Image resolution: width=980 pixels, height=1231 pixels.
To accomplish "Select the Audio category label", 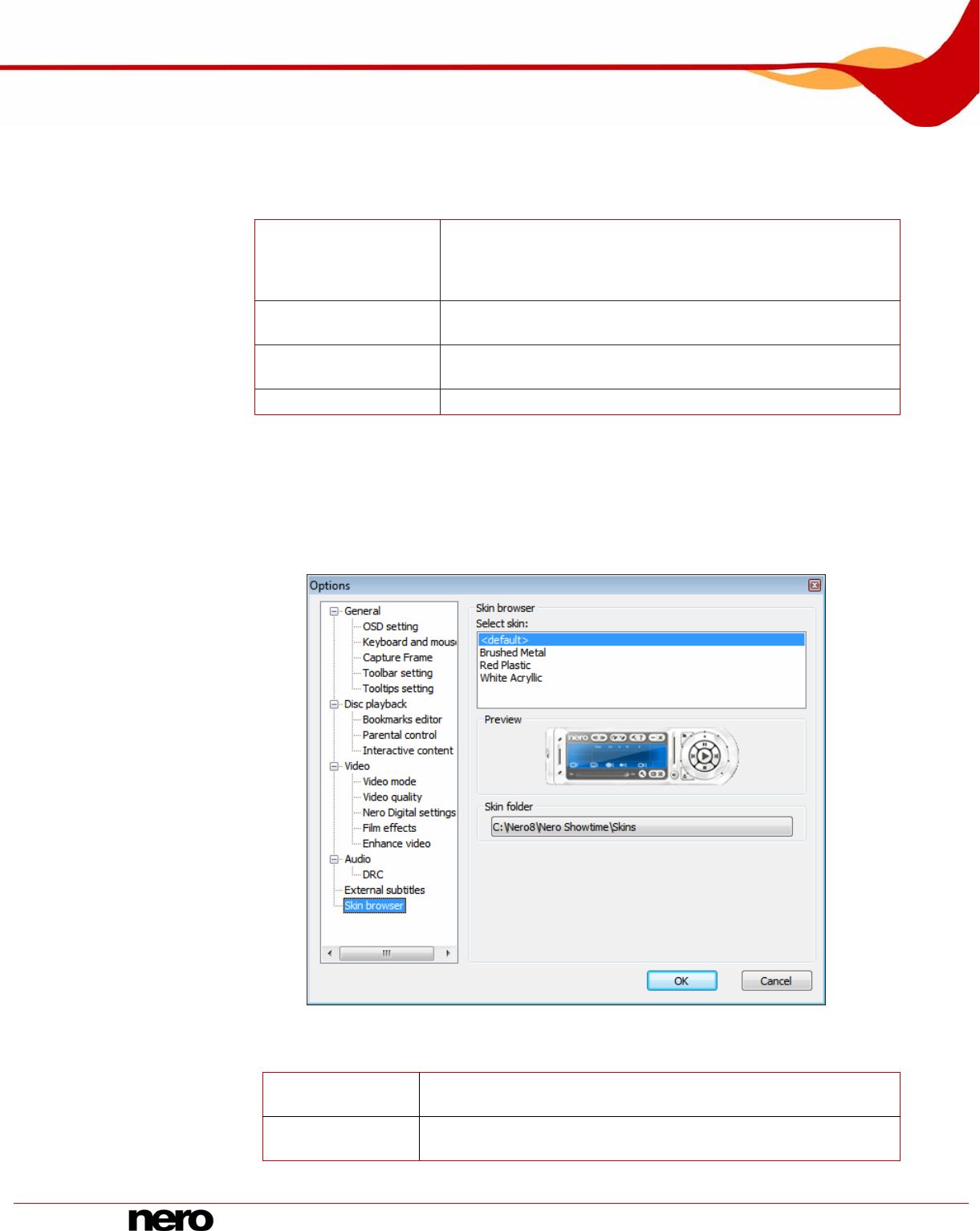I will coord(357,859).
